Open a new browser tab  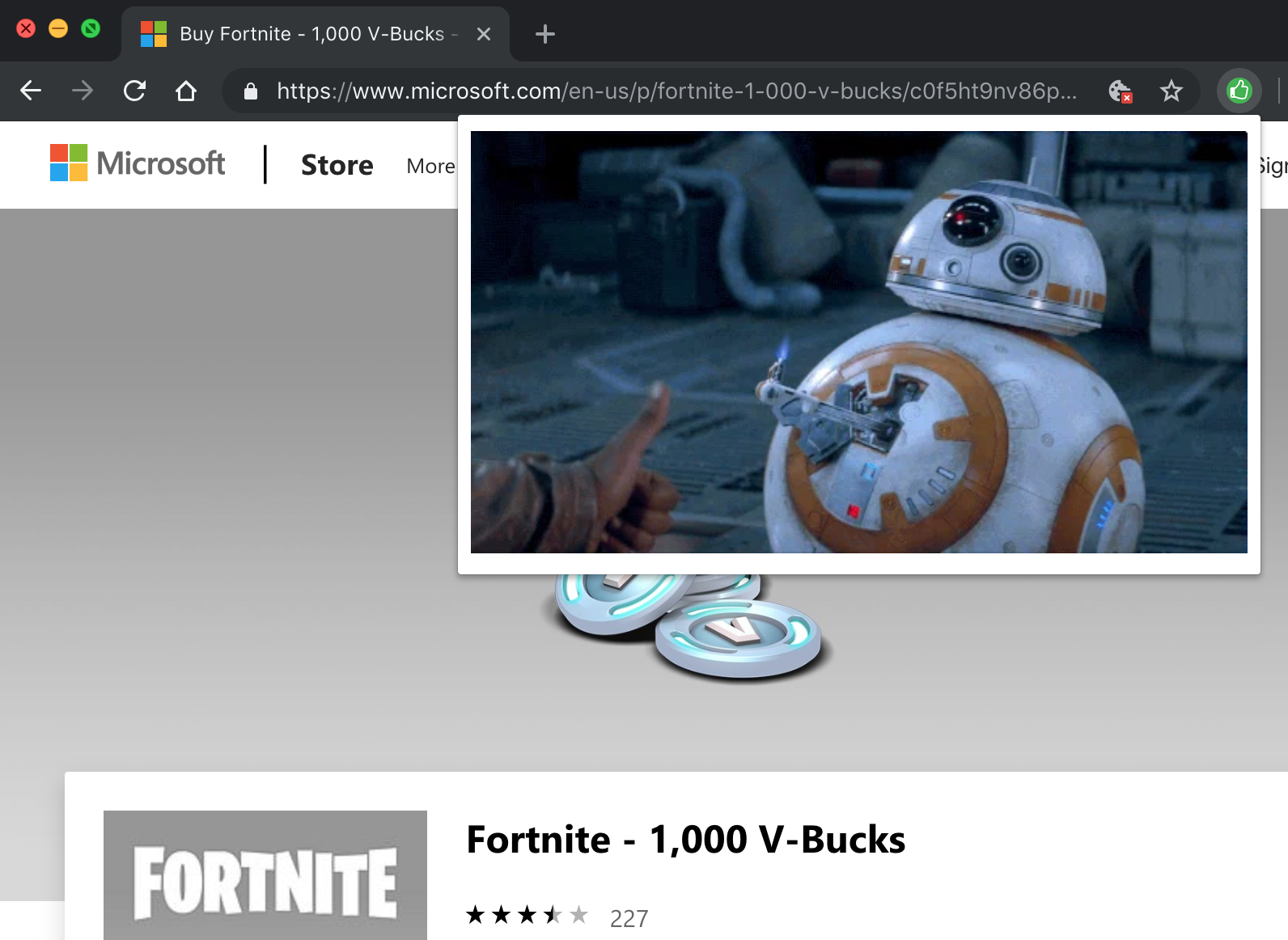coord(545,34)
